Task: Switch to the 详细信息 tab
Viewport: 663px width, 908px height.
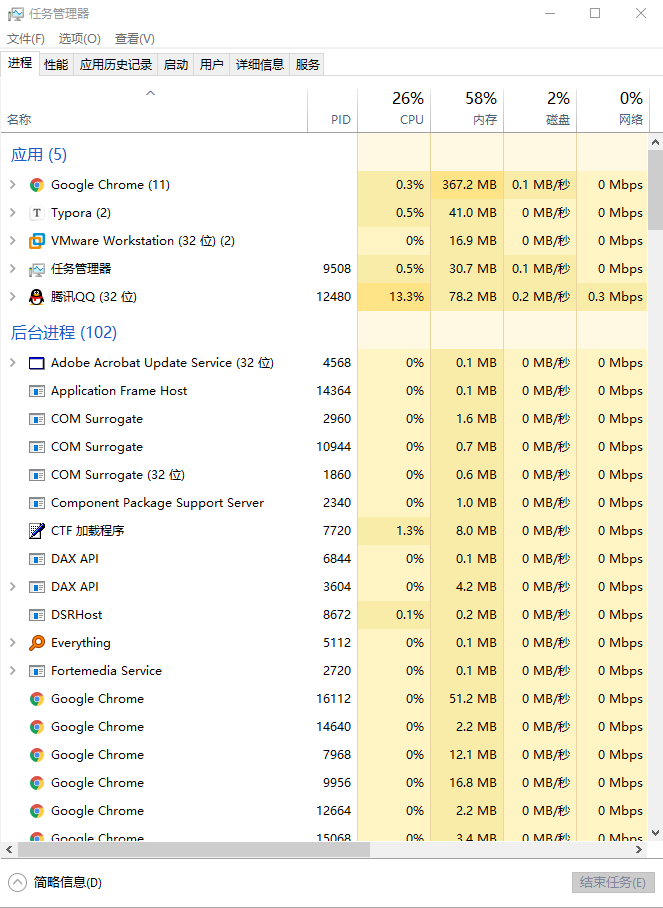Action: 259,64
